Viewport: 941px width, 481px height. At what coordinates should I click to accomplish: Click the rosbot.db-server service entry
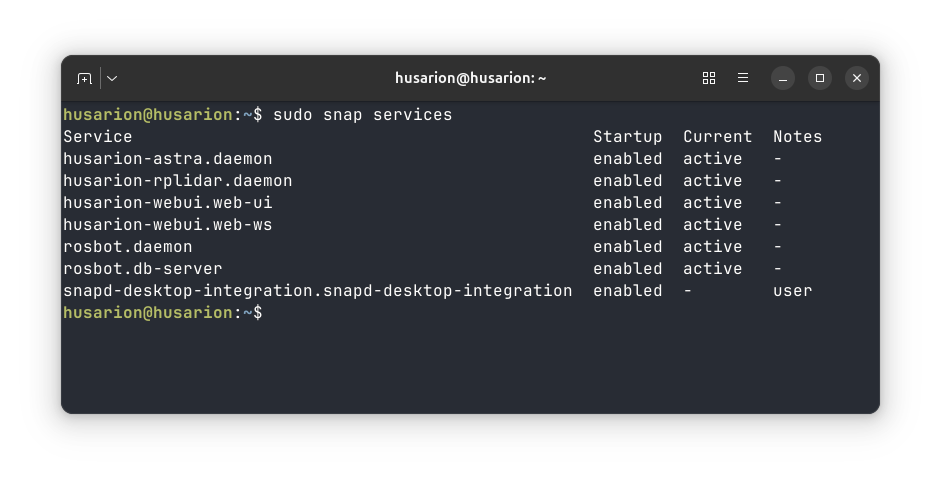(142, 269)
